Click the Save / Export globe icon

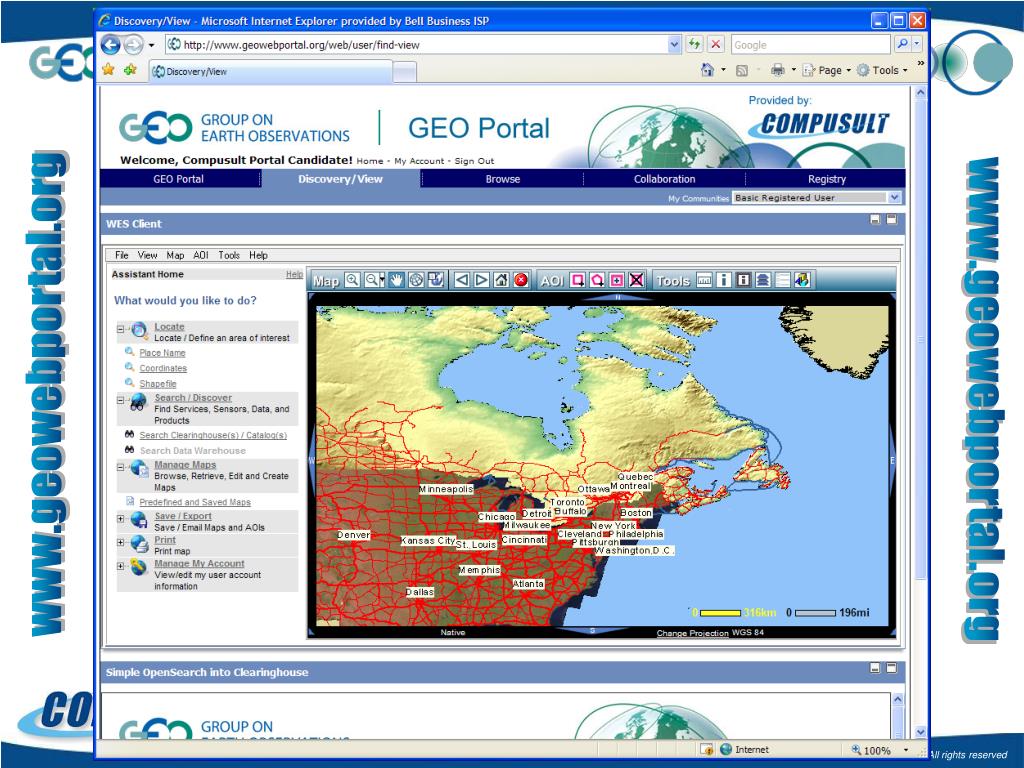click(x=138, y=520)
